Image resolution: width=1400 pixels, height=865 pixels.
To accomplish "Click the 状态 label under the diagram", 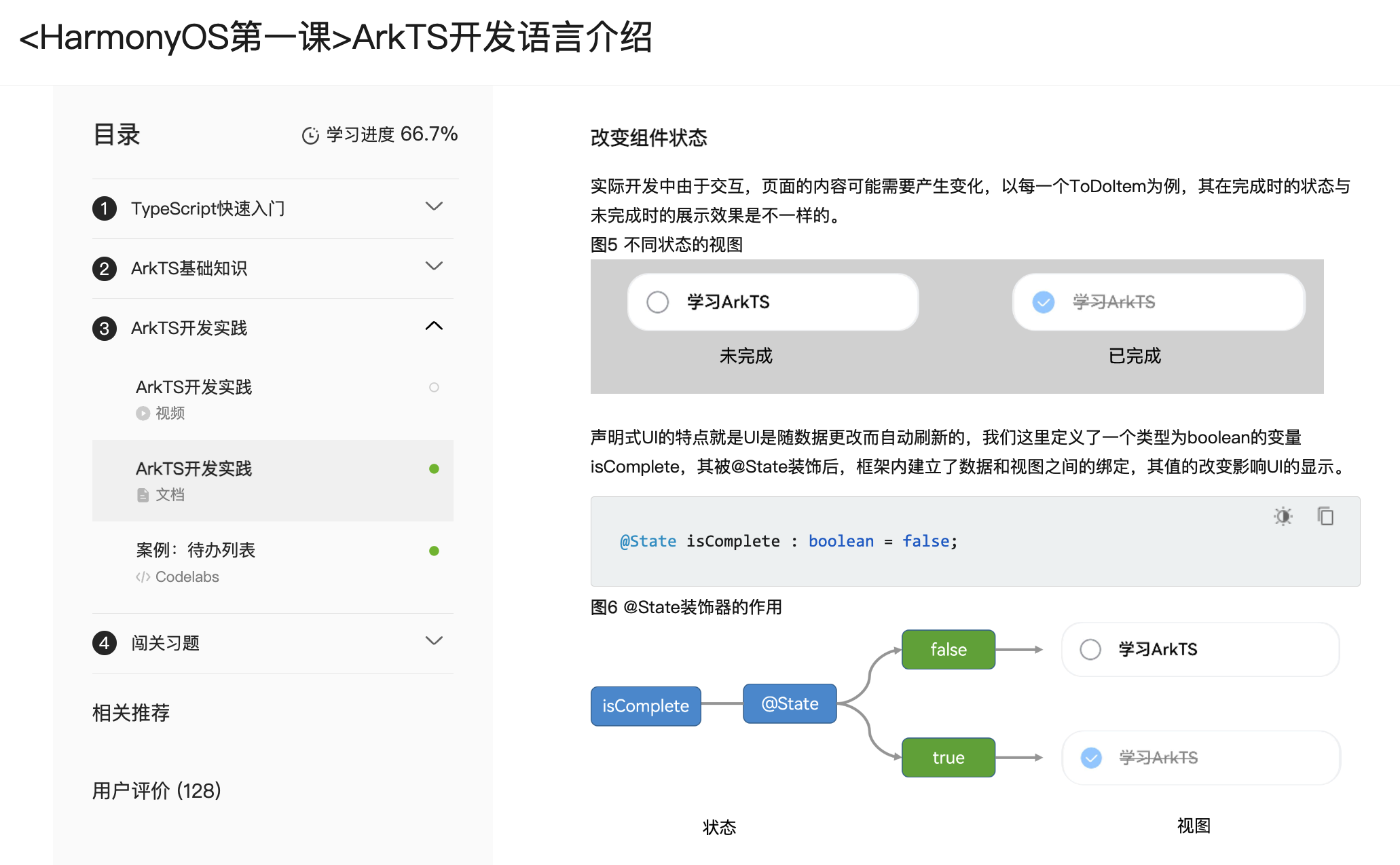I will pos(719,827).
